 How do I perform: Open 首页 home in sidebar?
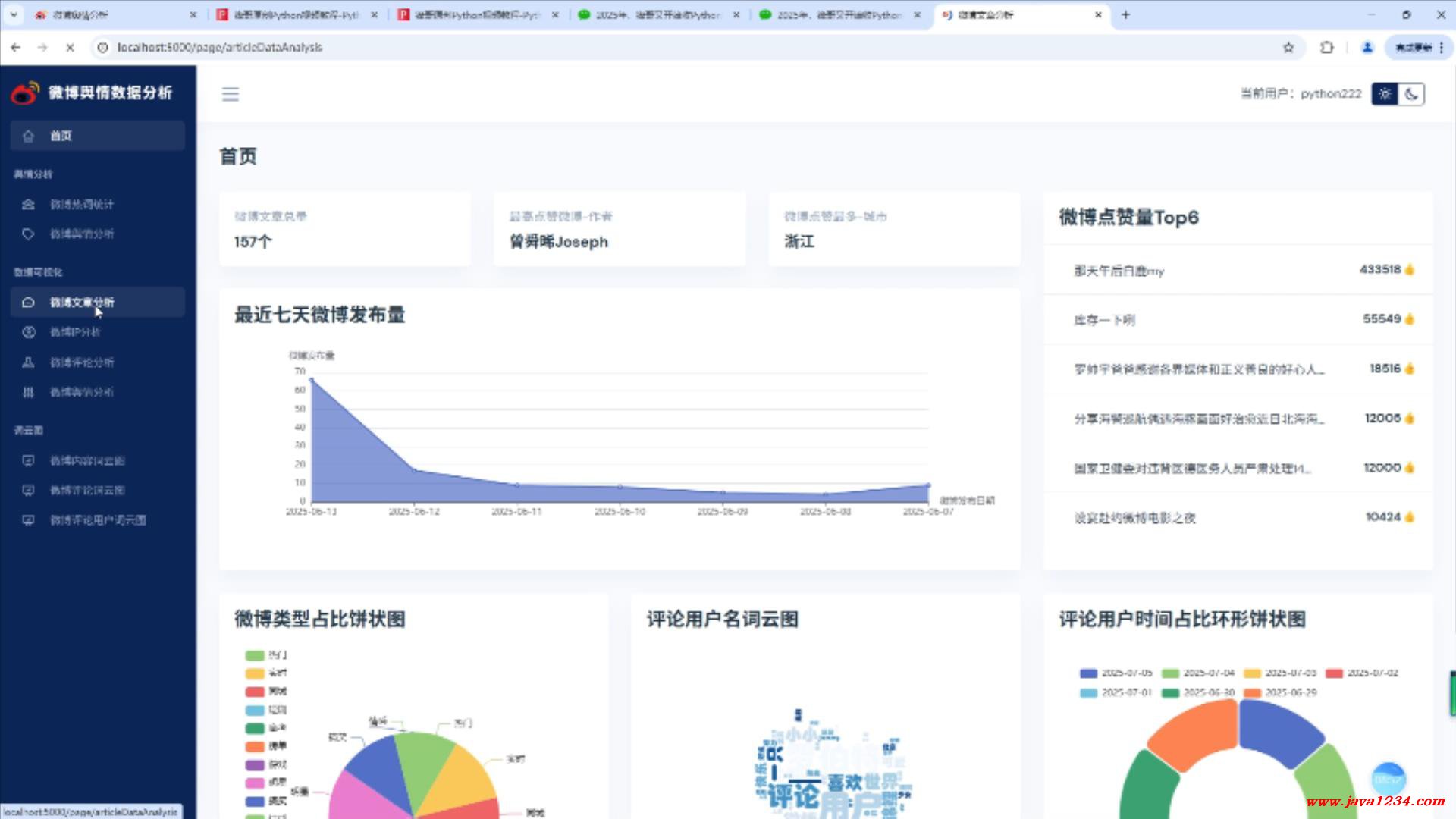(x=61, y=136)
